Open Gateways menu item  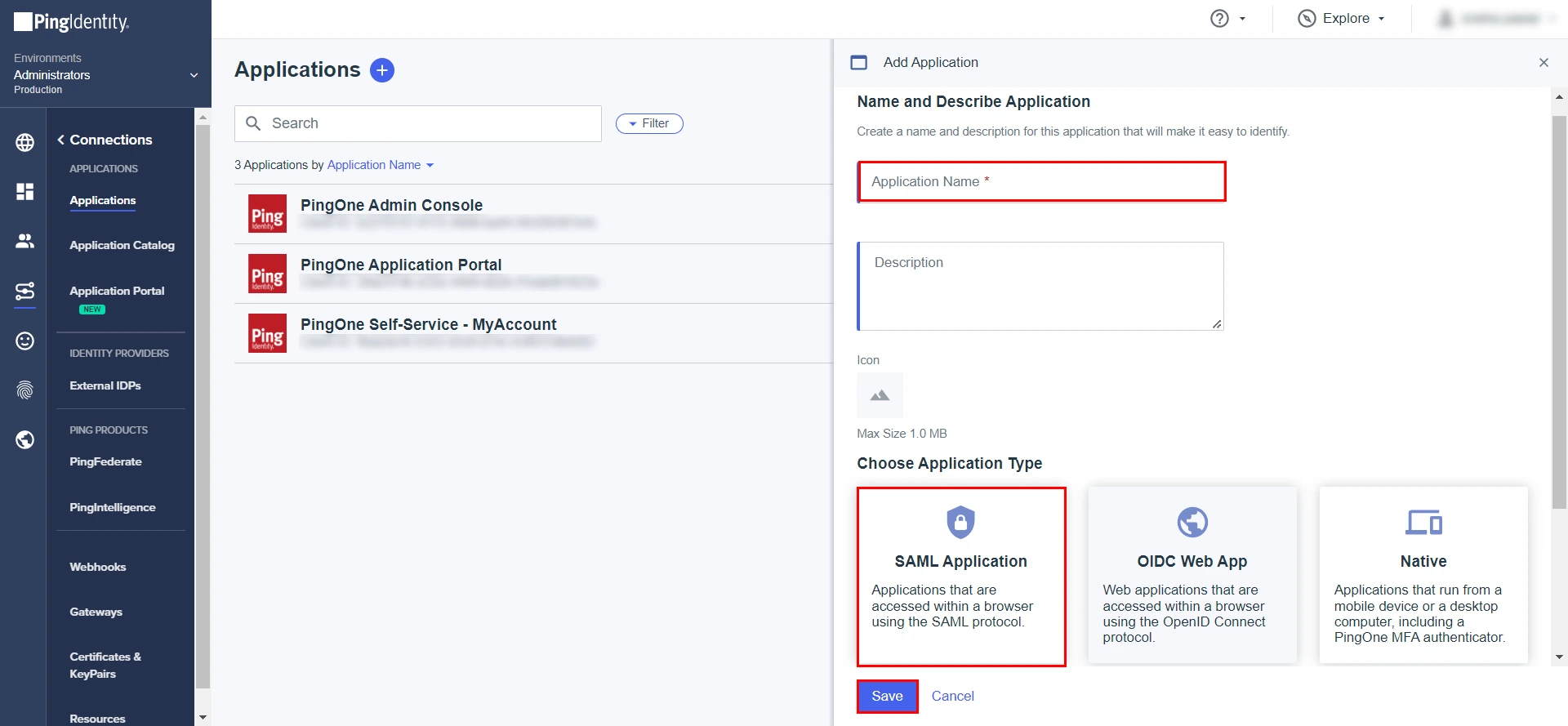pos(96,612)
